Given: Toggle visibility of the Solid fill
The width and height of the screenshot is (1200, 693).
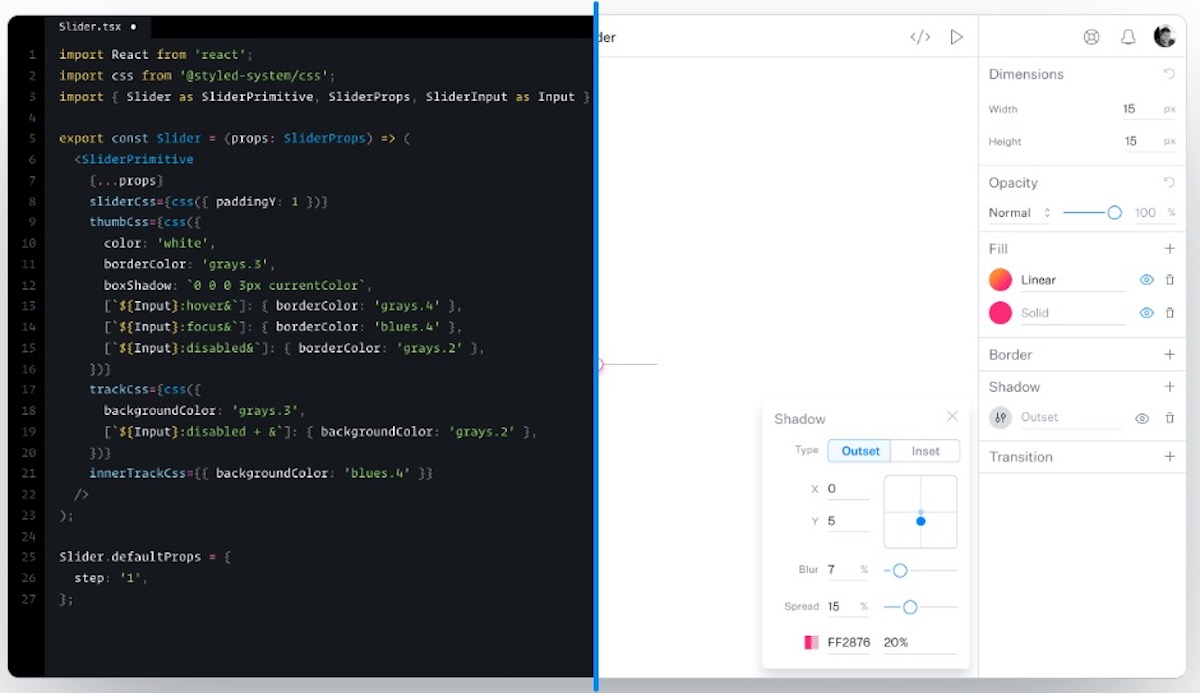Looking at the screenshot, I should click(x=1146, y=312).
